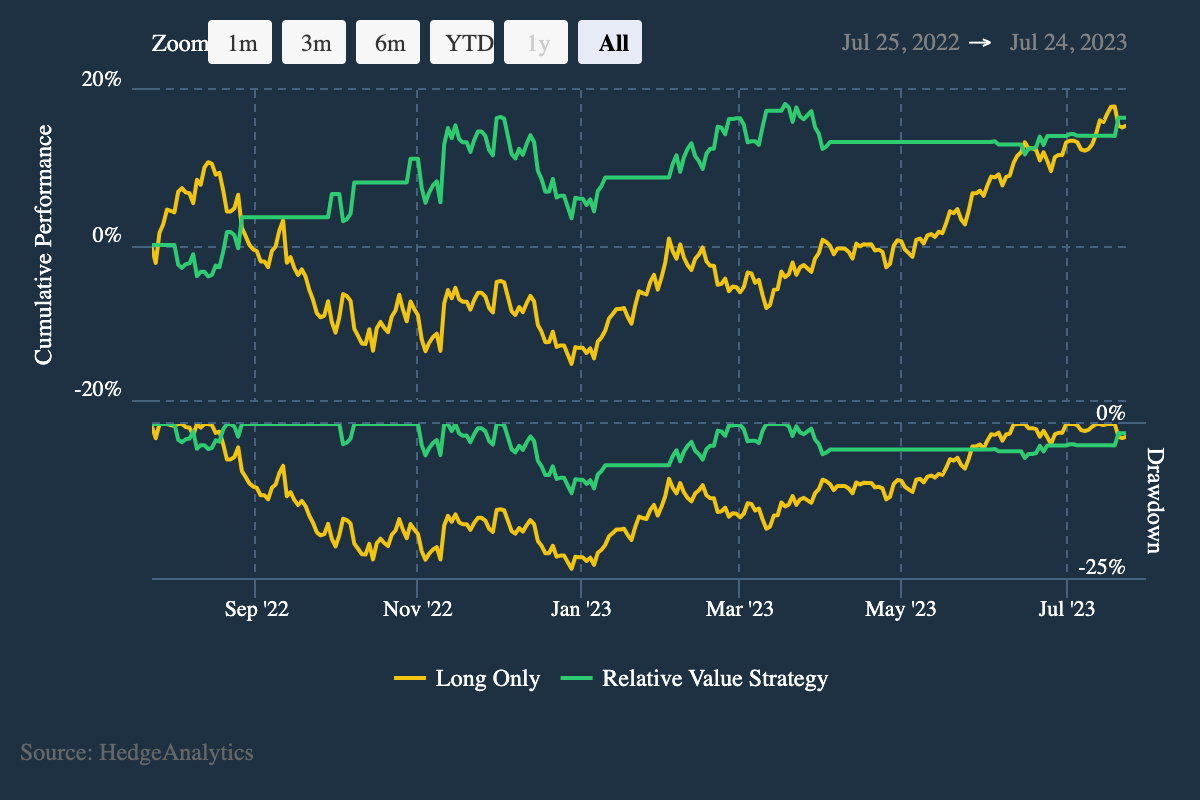Viewport: 1200px width, 800px height.
Task: Click the green Relative Value Strategy legend marker
Action: point(576,678)
